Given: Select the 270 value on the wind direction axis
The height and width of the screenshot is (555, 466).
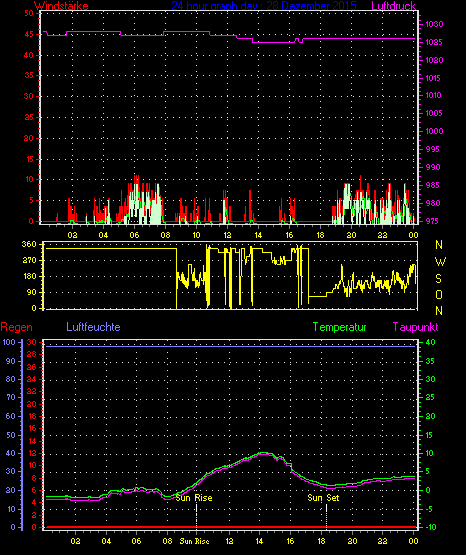Looking at the screenshot, I should [29, 261].
